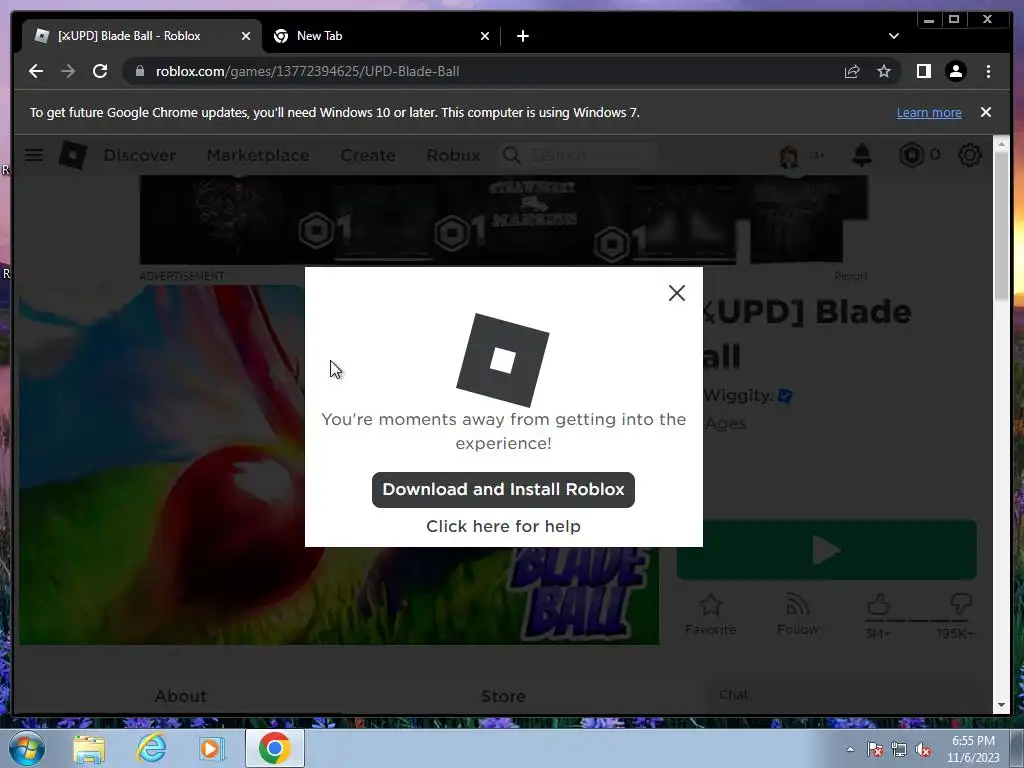Open the Chrome three-dot menu

tap(988, 71)
